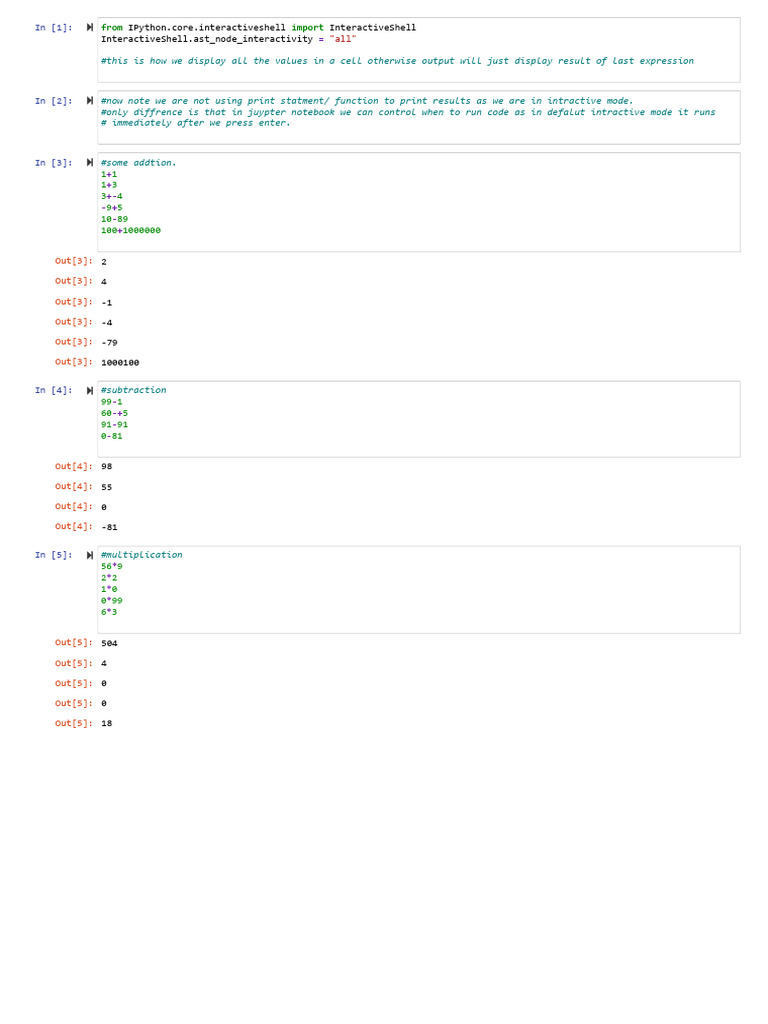Click the code line "91-91"

114,424
